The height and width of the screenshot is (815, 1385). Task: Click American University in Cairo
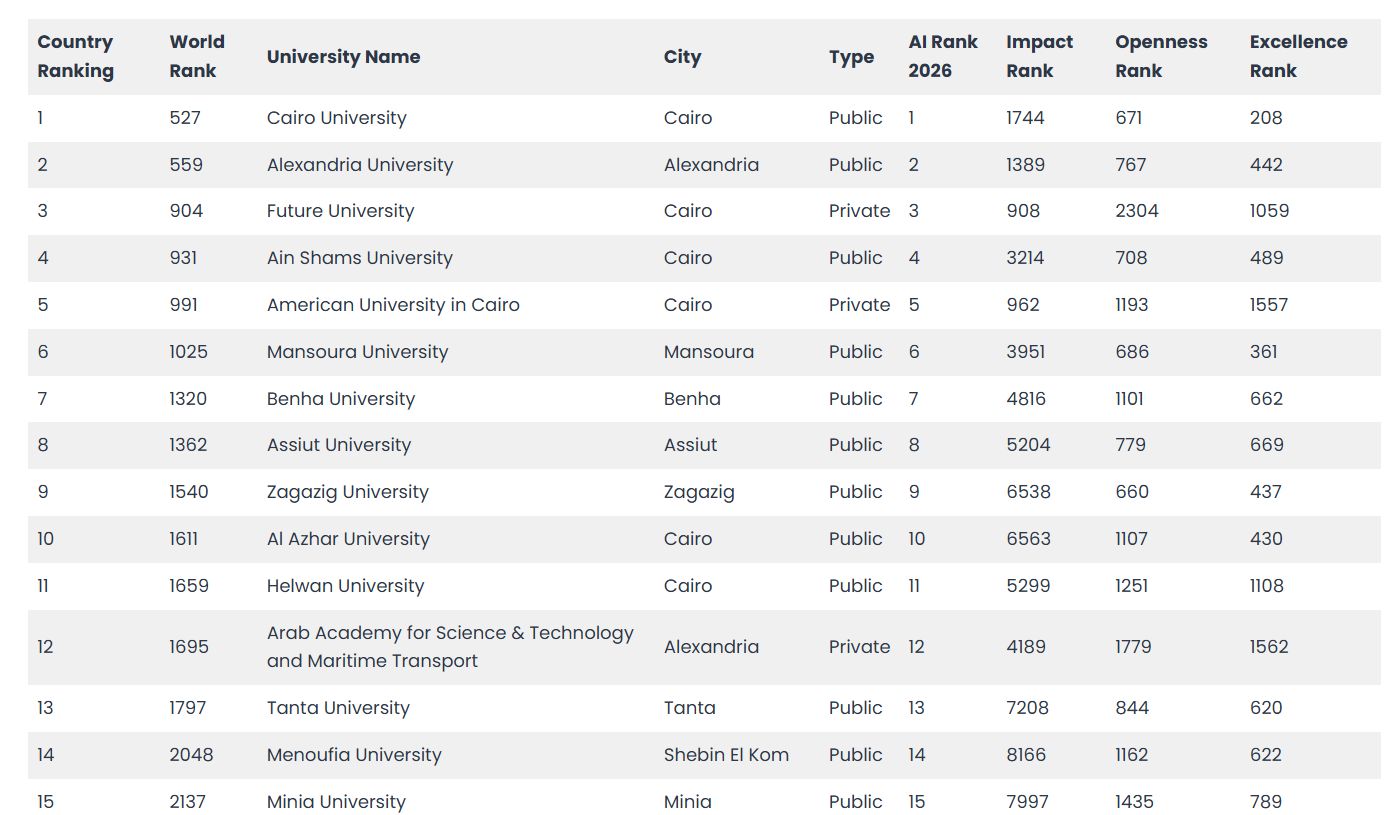tap(393, 305)
